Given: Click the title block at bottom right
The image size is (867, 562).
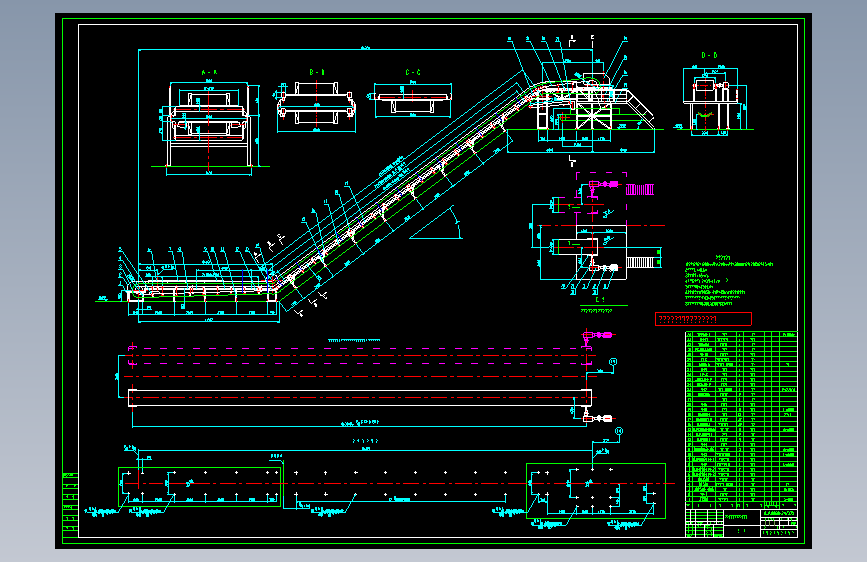Looking at the screenshot, I should click(741, 523).
